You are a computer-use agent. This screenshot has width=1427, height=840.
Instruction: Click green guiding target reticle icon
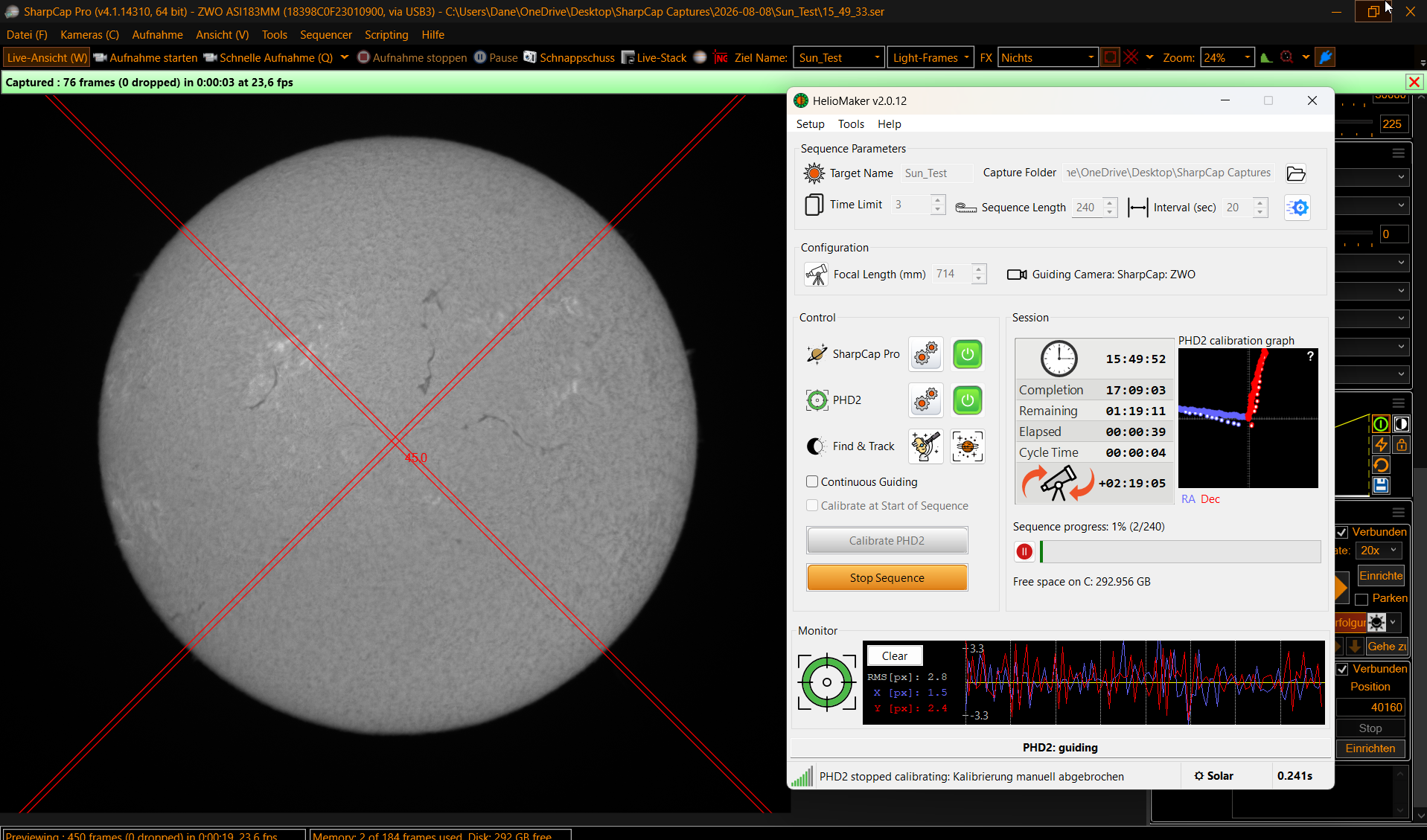[826, 682]
